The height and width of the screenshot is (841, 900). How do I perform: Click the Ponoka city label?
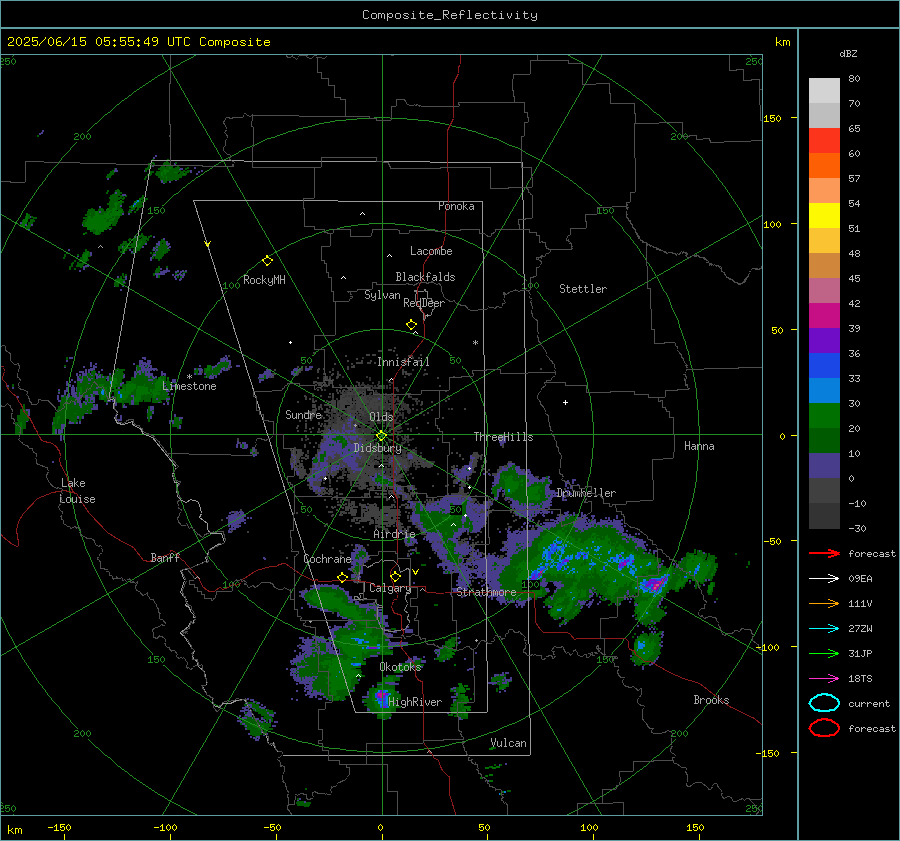click(456, 206)
